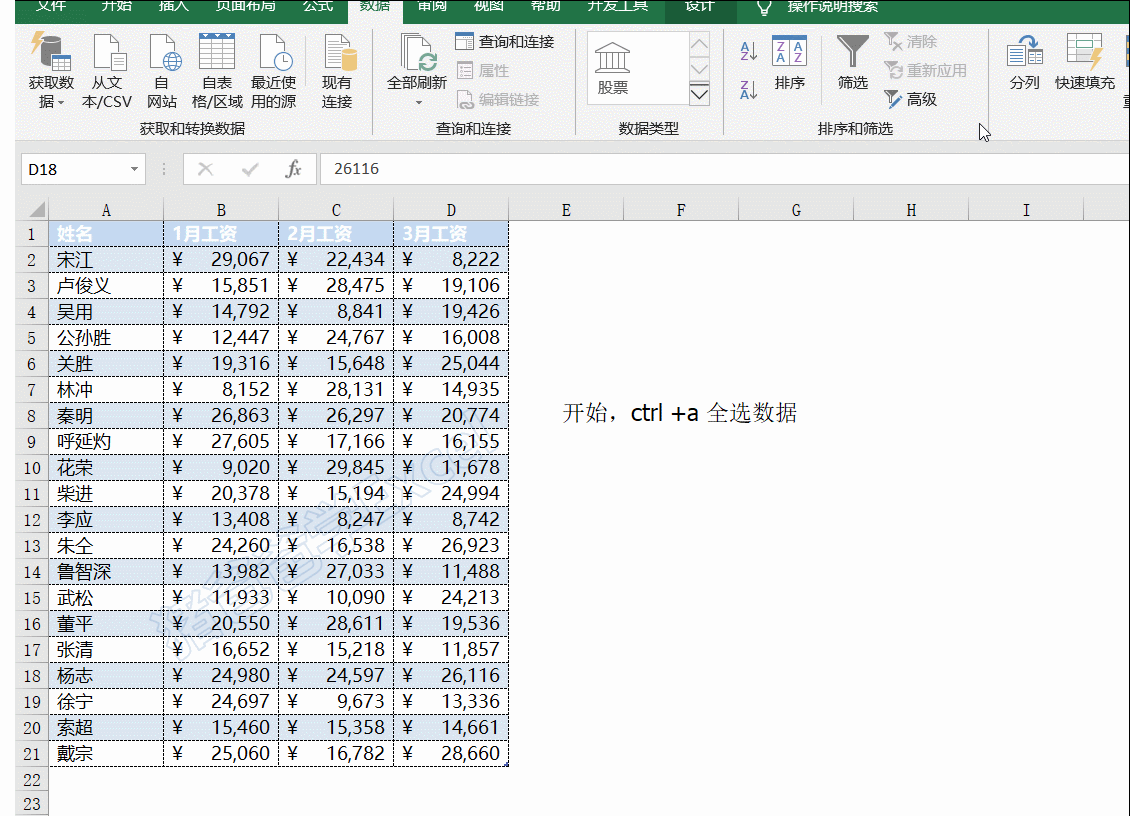Click the cell containing 戴宗

106,754
